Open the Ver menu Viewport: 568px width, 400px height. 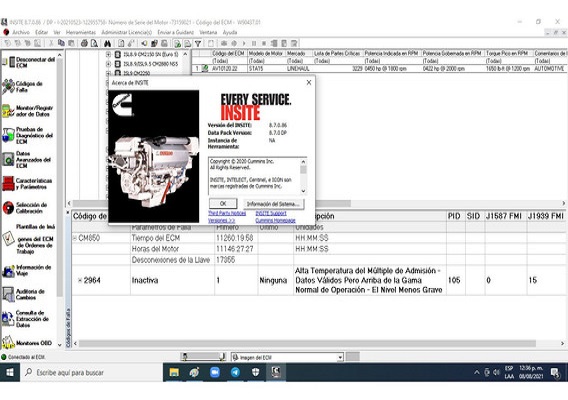click(57, 32)
